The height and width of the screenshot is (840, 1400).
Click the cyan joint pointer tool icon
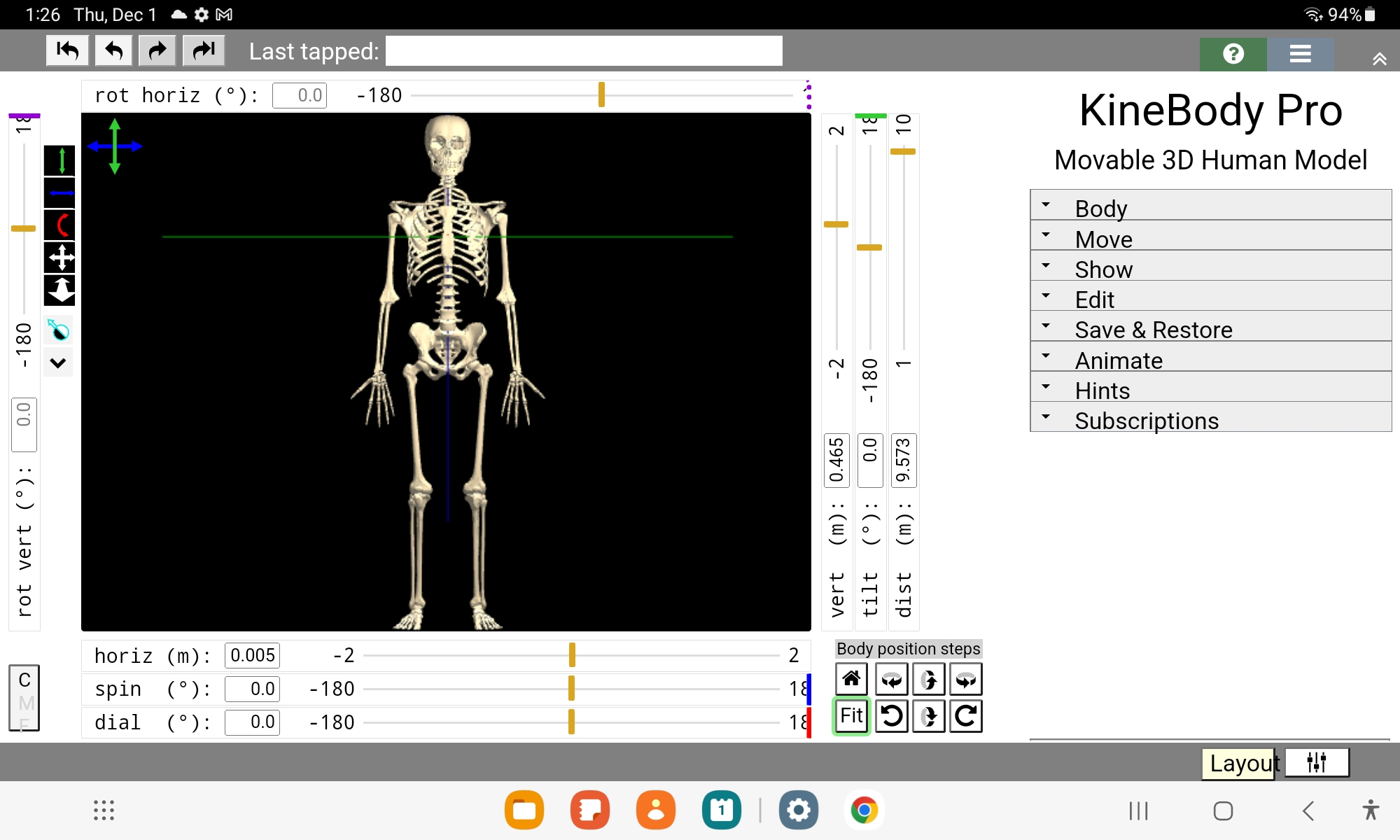click(x=59, y=330)
